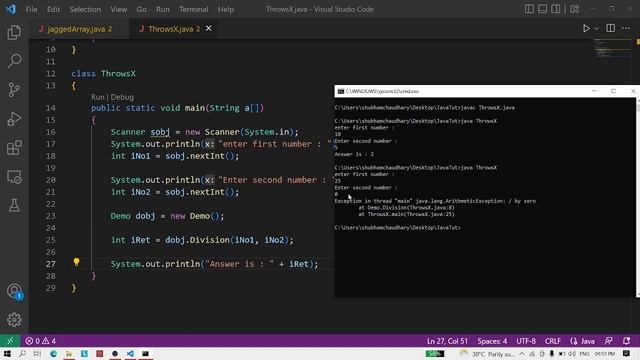Open the View menu

118,9
